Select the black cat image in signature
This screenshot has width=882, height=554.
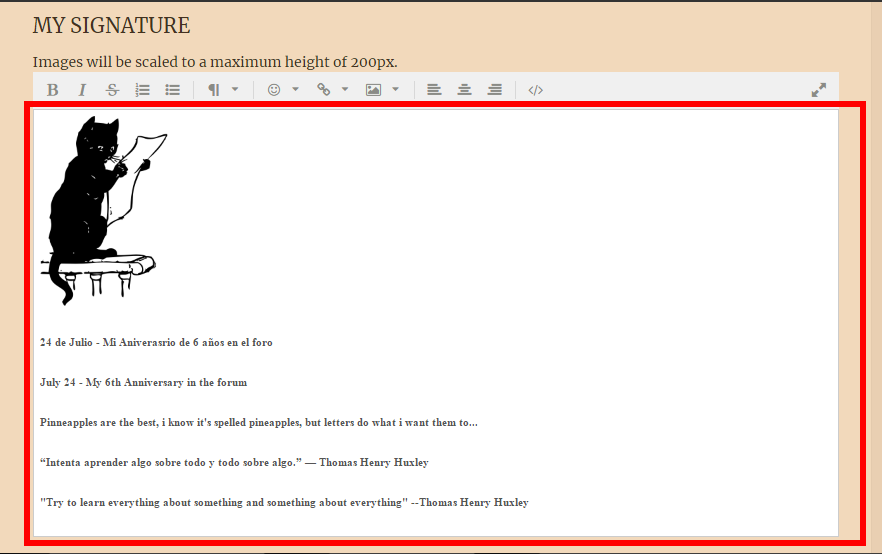[104, 211]
